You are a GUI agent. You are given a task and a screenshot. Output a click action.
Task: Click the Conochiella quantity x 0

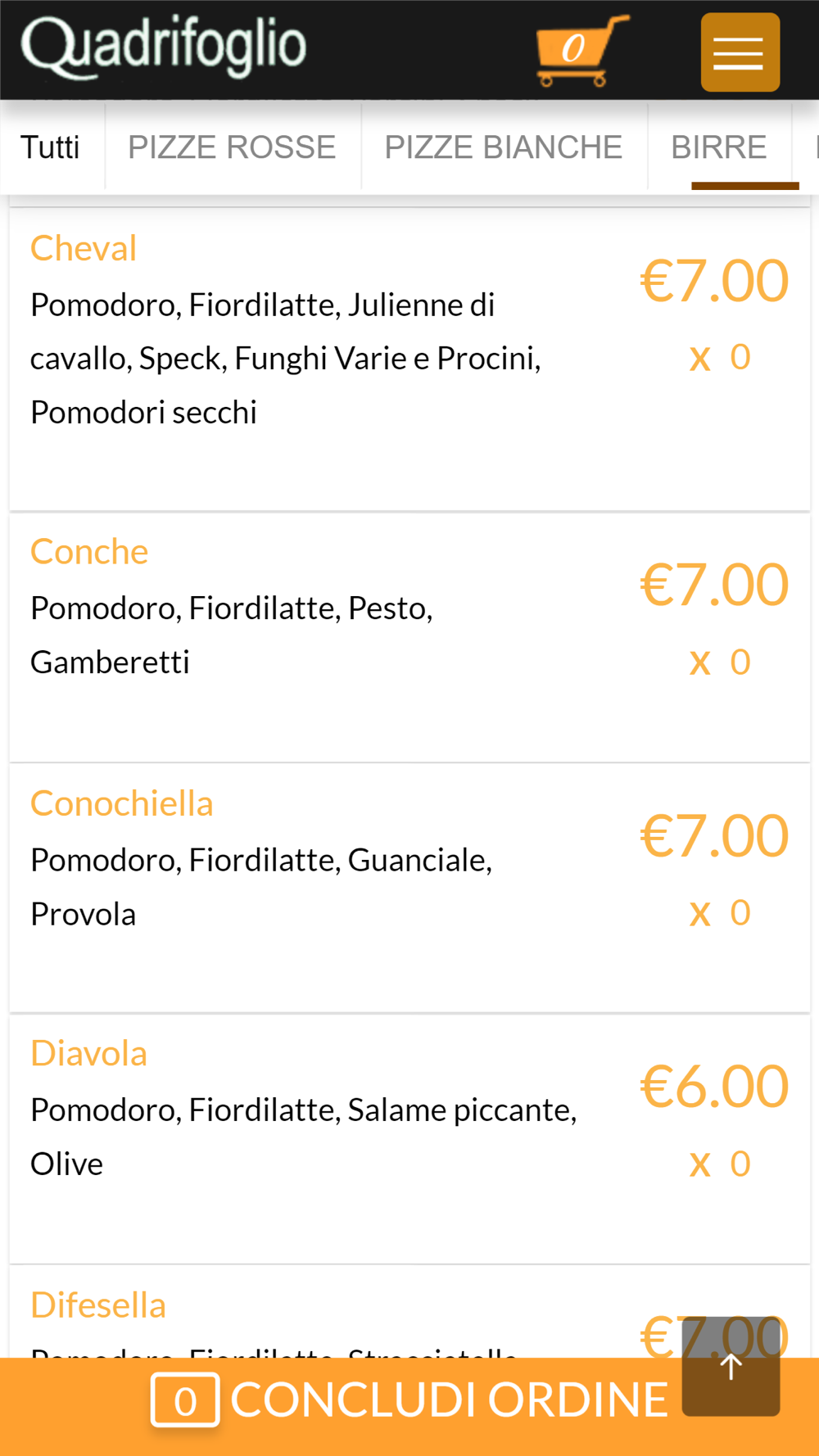click(720, 912)
